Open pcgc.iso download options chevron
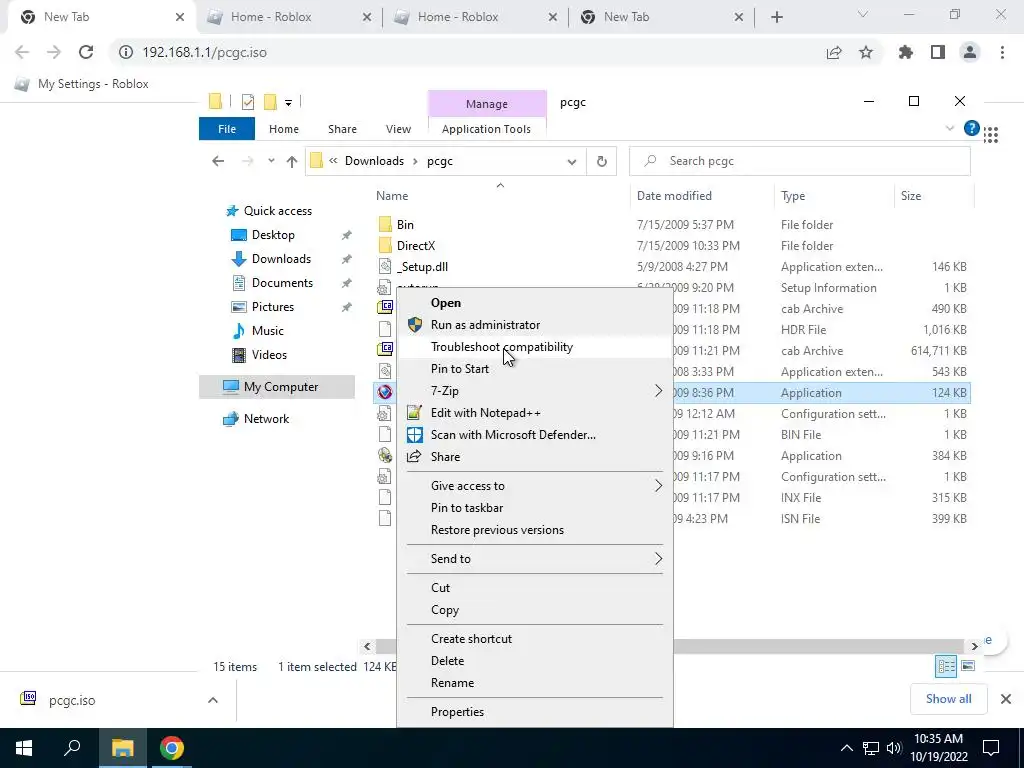Viewport: 1024px width, 768px height. point(213,699)
